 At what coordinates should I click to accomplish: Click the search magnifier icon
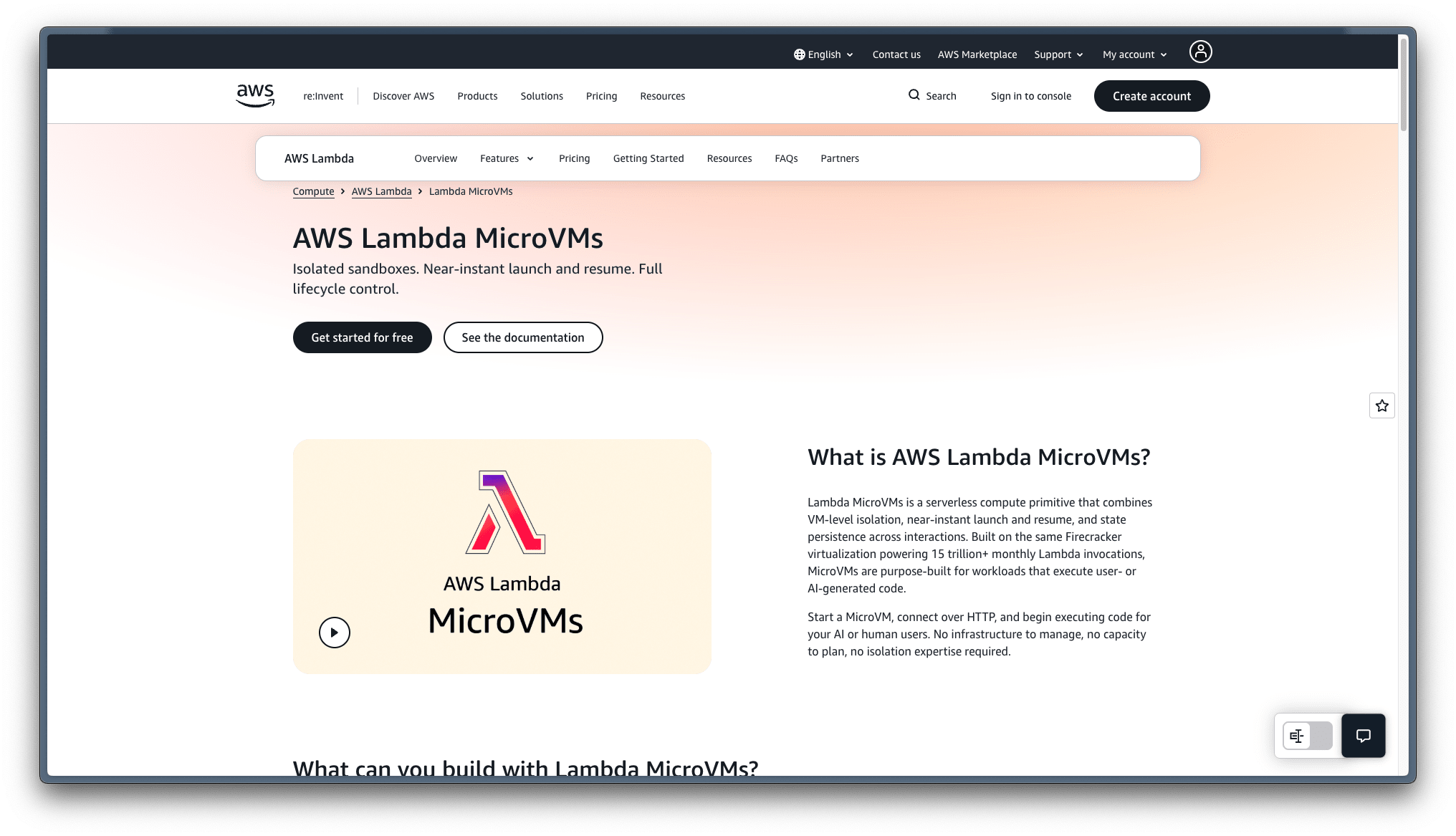(914, 95)
